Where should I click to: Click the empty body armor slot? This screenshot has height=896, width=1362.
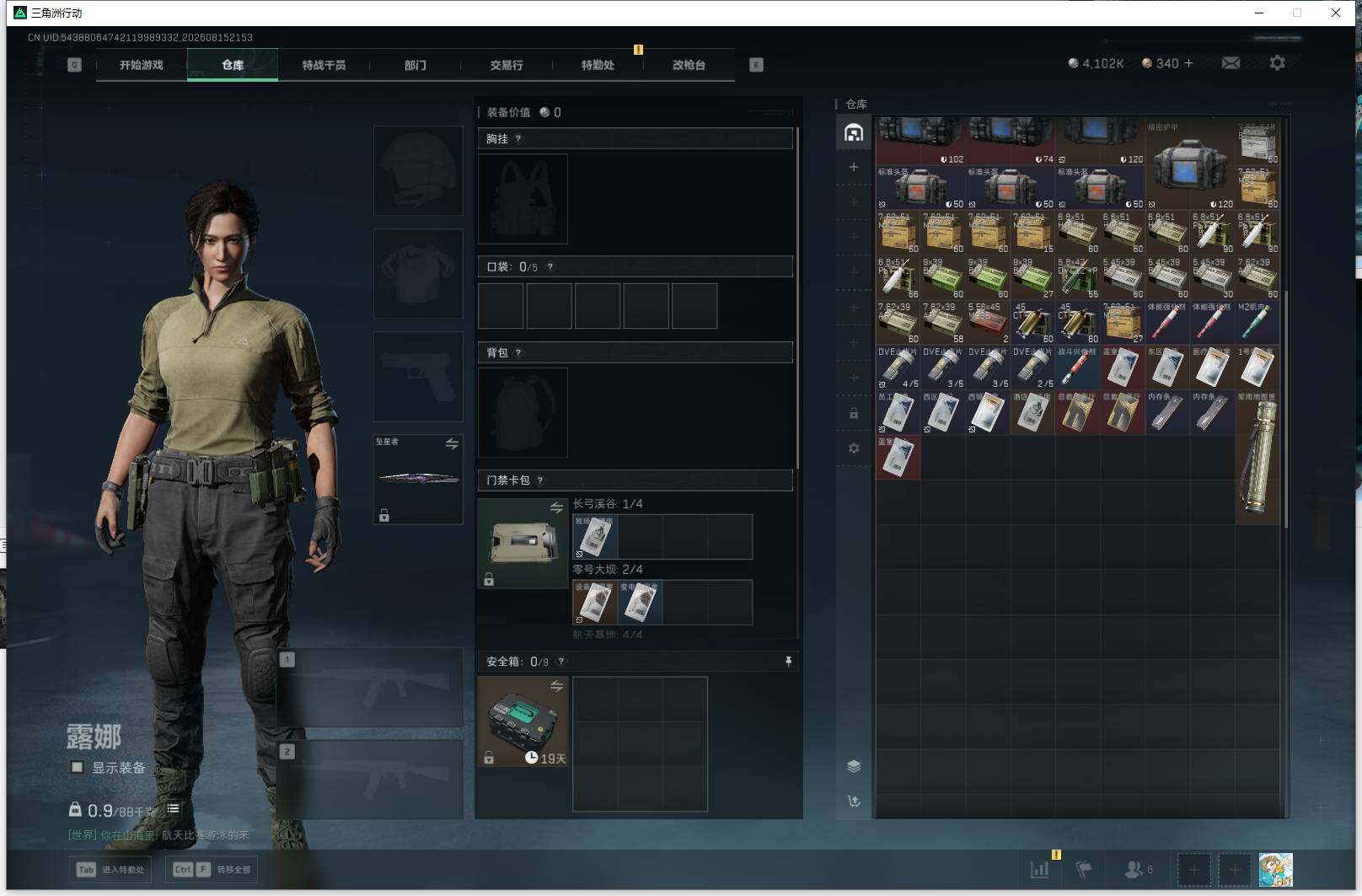coord(418,273)
